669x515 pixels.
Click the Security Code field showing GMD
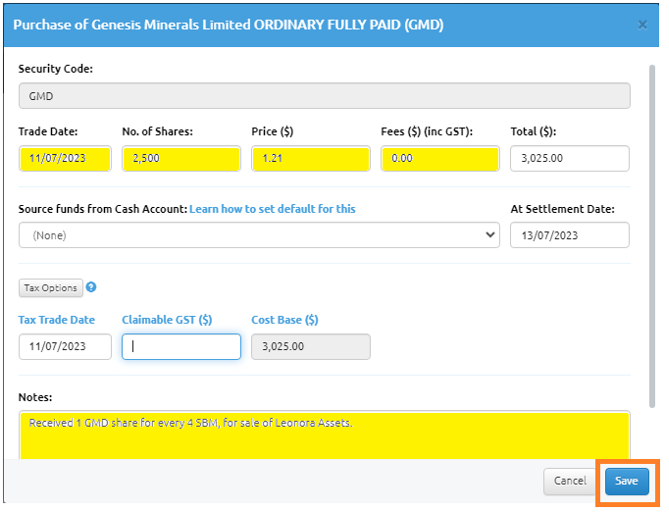324,96
